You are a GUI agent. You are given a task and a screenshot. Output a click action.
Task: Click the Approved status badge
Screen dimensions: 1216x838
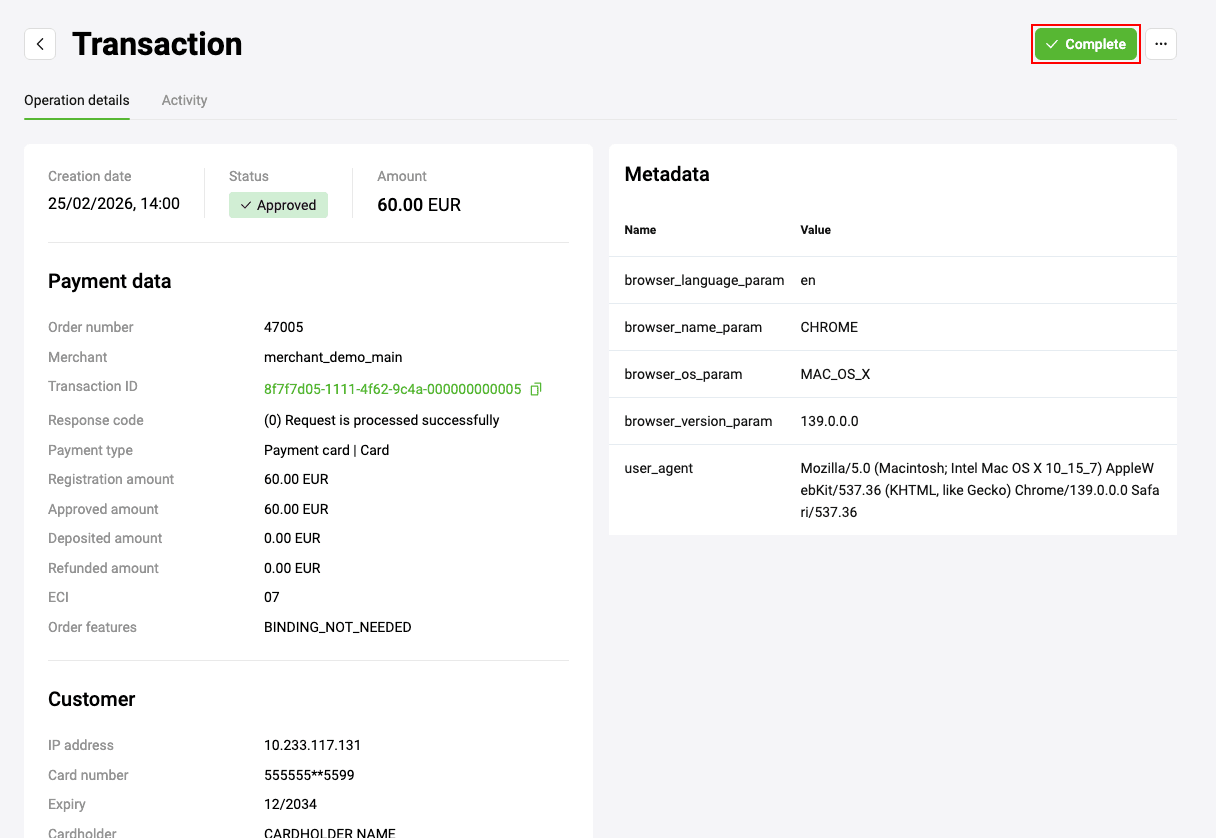coord(278,205)
